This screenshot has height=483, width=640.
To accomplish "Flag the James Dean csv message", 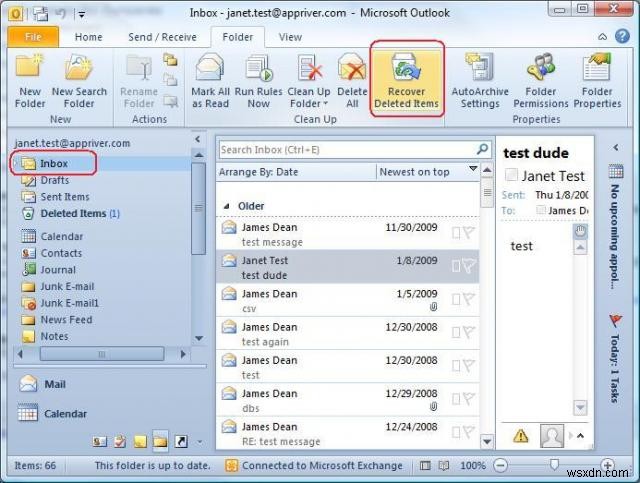I will (x=469, y=299).
